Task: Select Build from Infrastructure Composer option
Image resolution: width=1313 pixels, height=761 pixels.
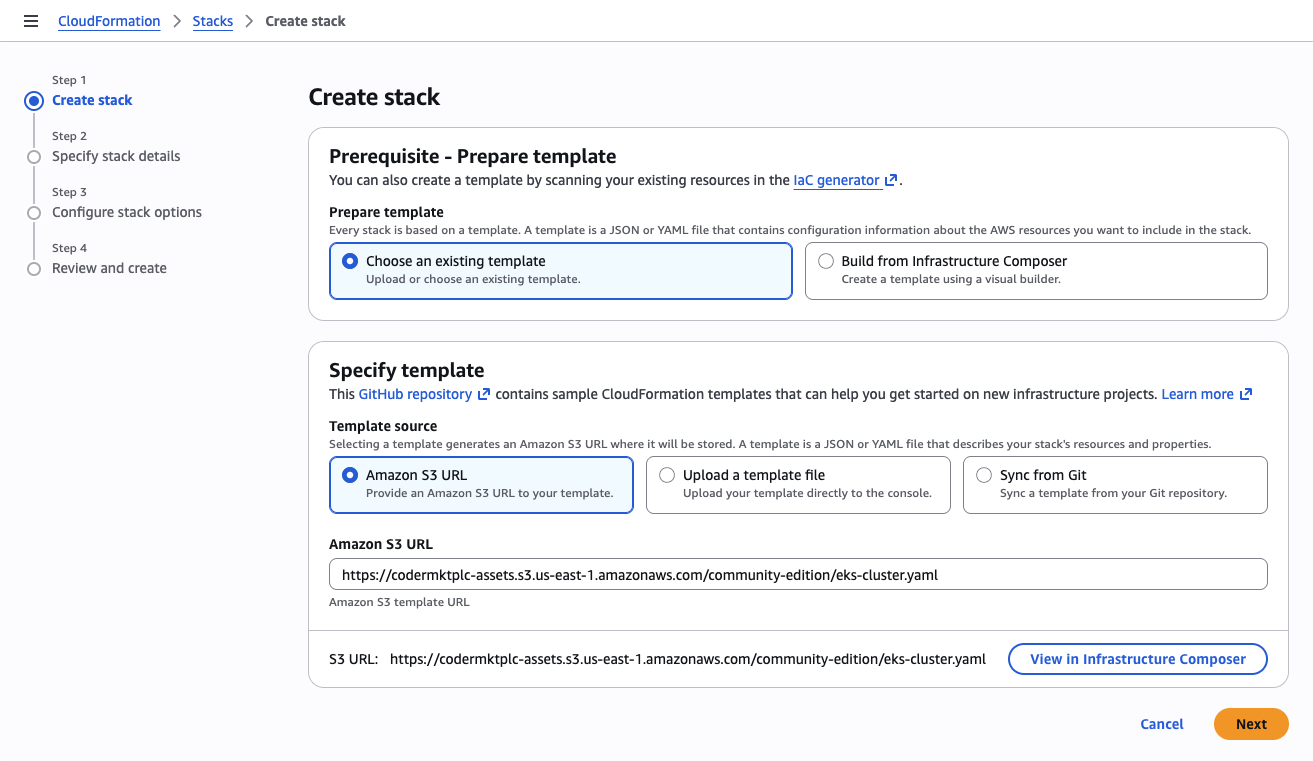Action: click(825, 260)
